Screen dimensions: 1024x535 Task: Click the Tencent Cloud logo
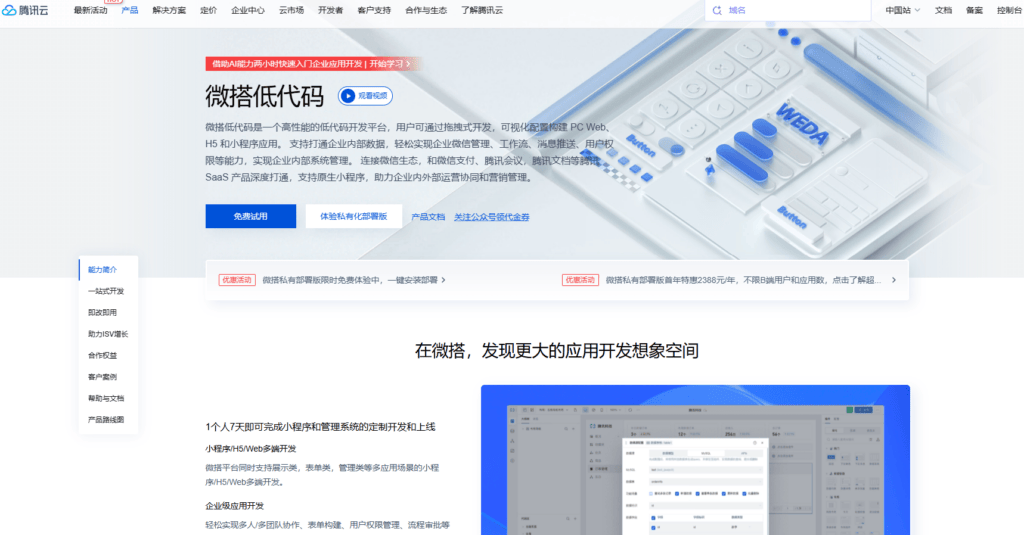(32, 10)
